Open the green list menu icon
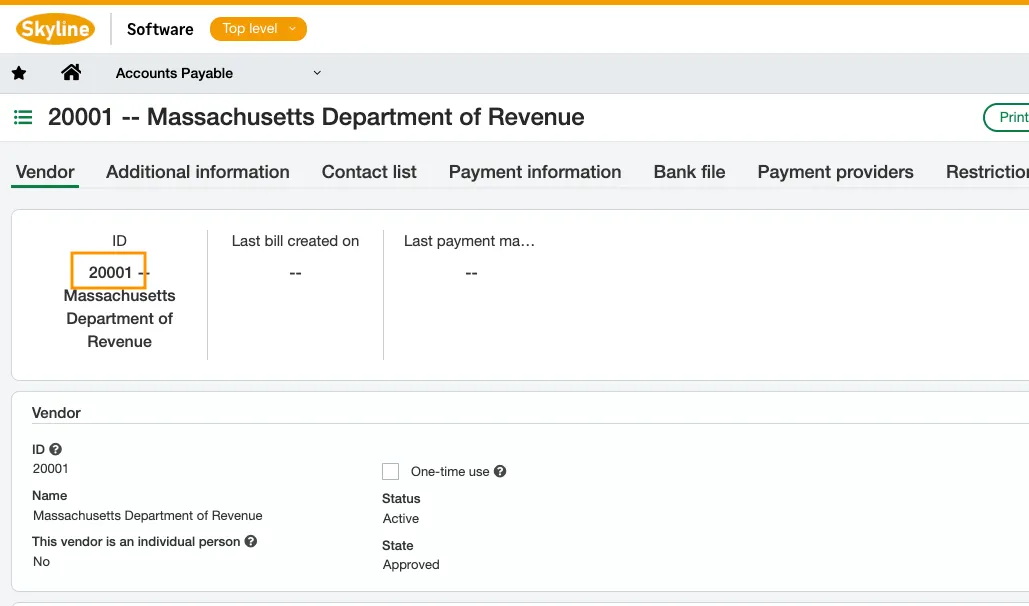 pos(23,118)
